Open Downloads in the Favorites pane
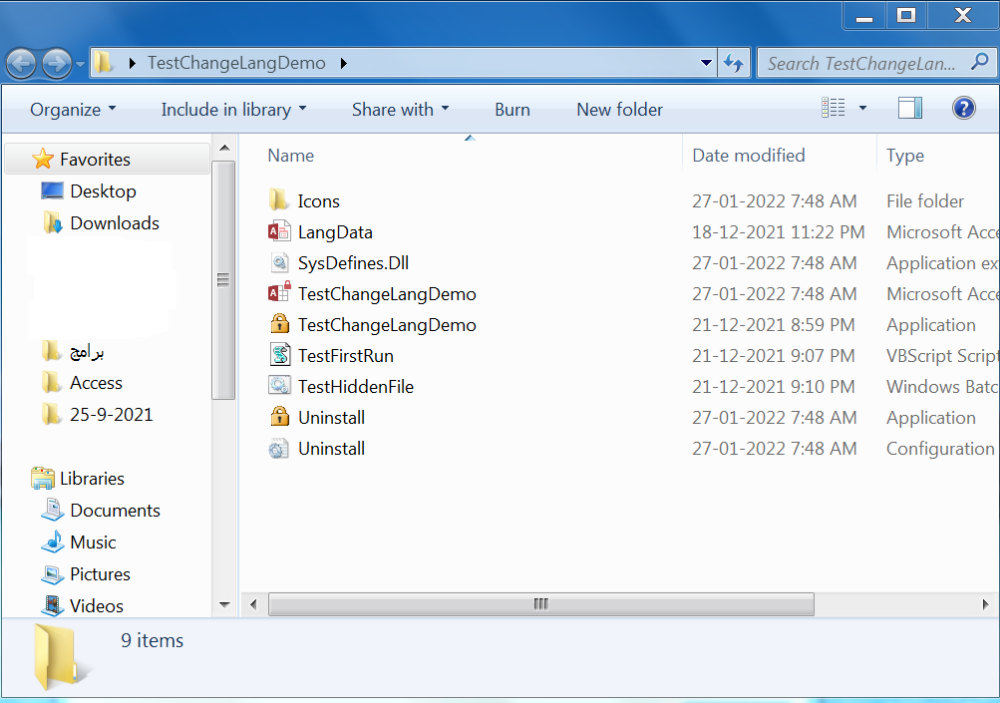 (x=114, y=223)
